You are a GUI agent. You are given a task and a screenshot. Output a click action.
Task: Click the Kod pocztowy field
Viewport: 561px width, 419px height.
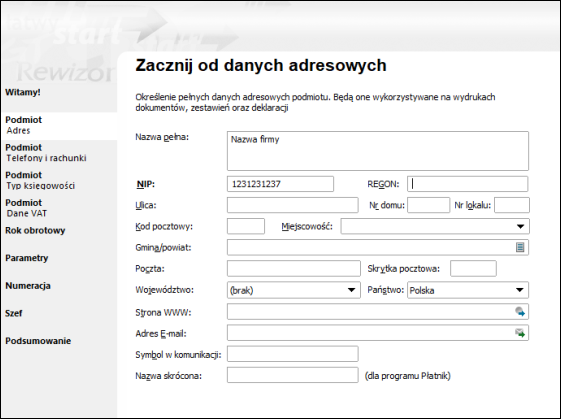246,226
